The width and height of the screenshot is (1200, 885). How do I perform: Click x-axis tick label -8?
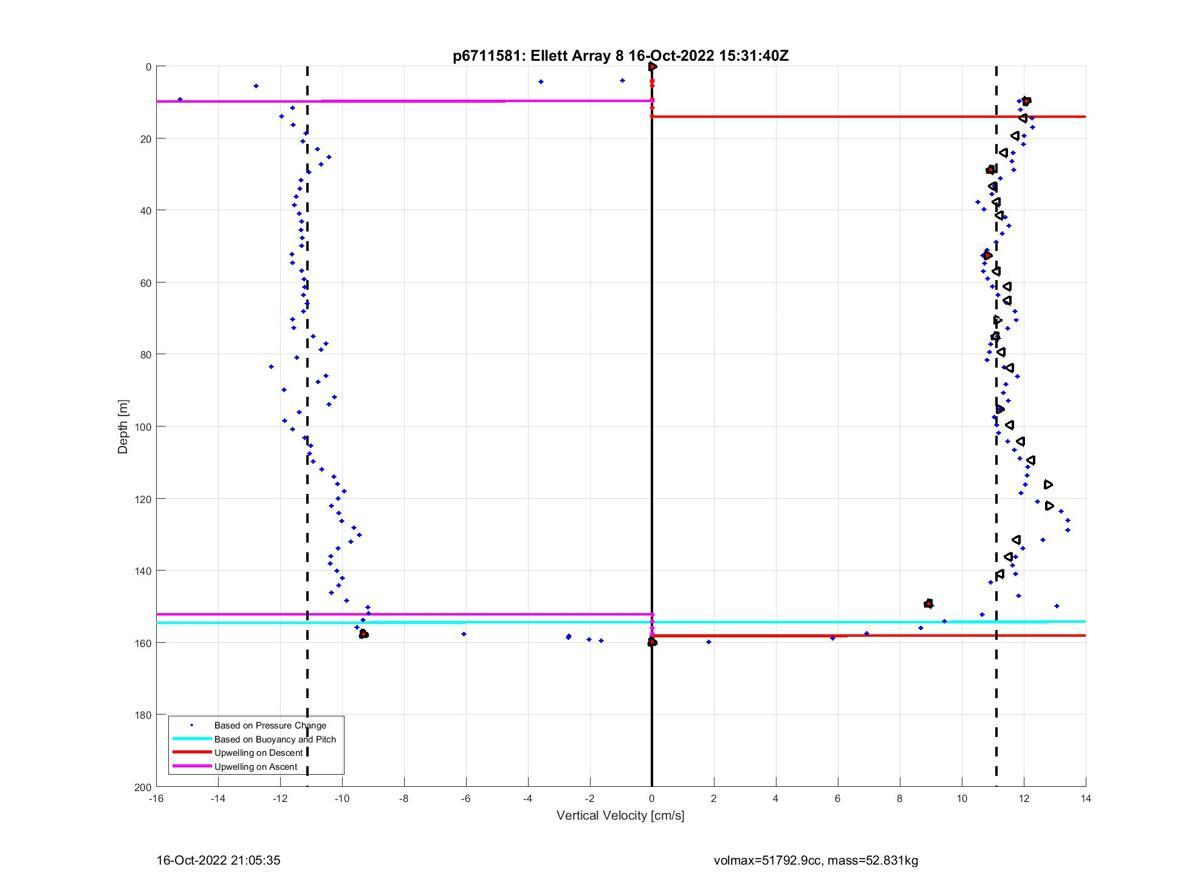(404, 798)
